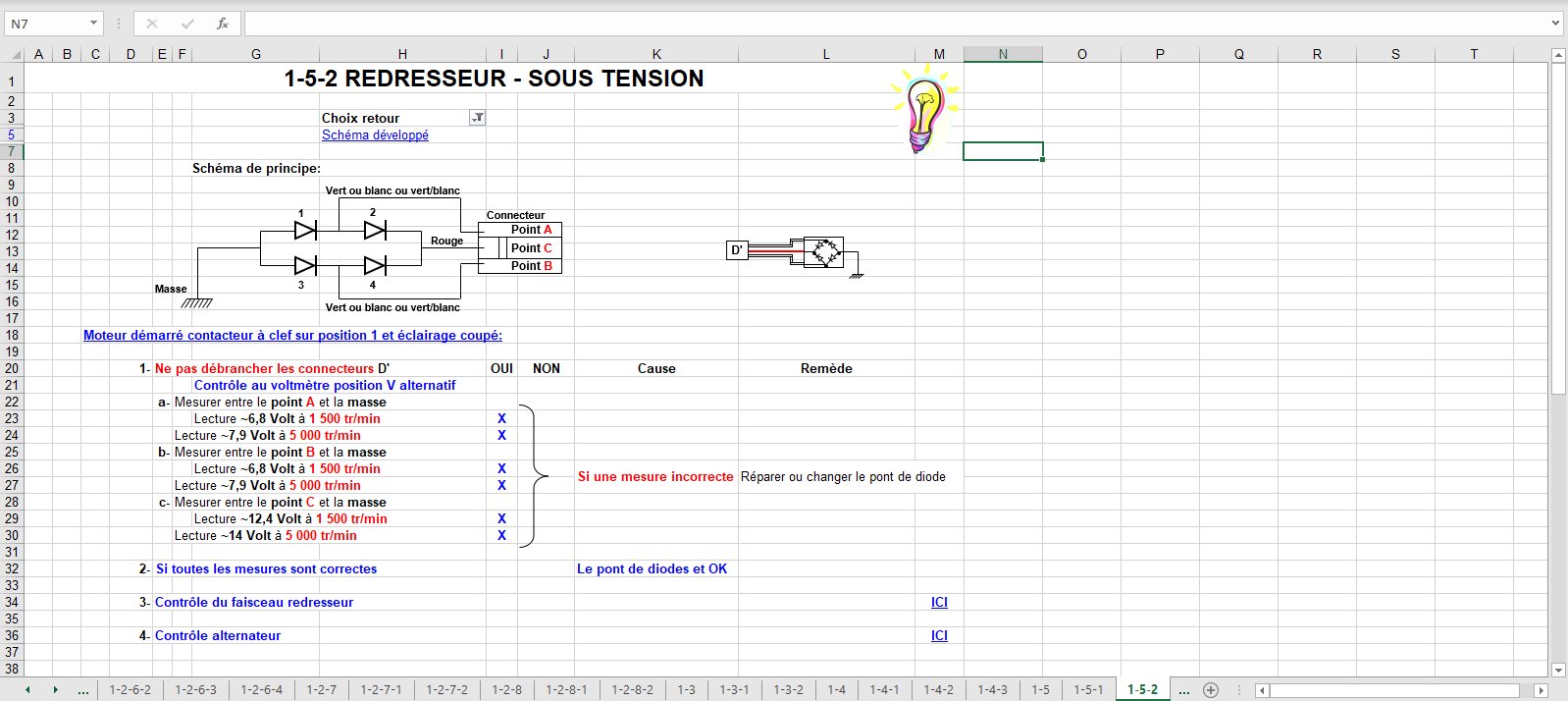Viewport: 1568px width, 701px height.
Task: Select the cell Réparer ou changer le pont de diode
Action: pos(843,477)
